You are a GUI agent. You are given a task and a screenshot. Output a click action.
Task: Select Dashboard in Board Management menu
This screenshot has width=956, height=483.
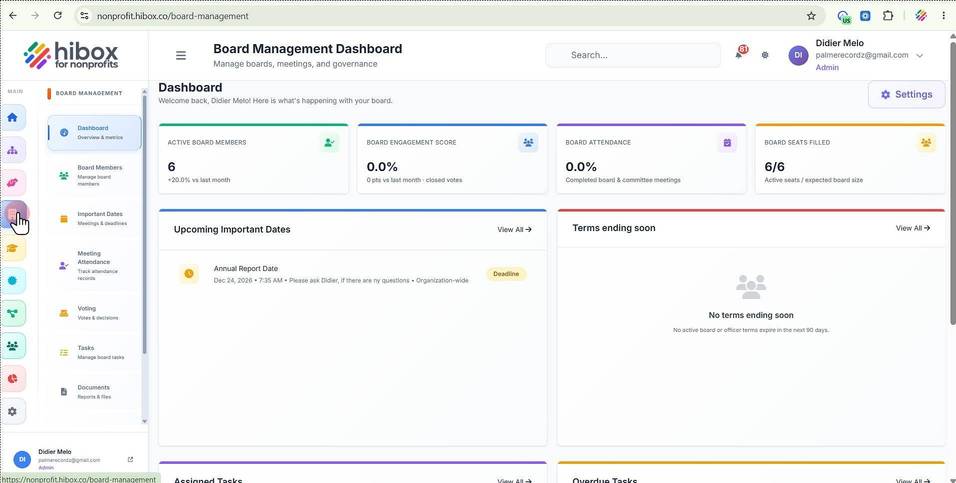[94, 132]
